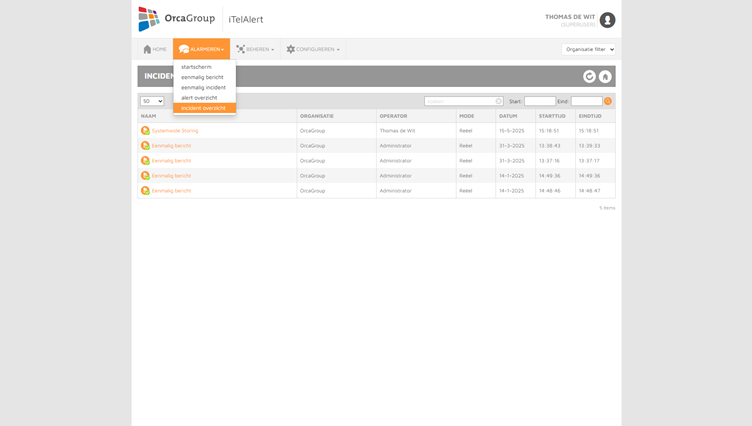The width and height of the screenshot is (752, 426).
Task: Click the end time 13:39:33
Action: coord(589,145)
